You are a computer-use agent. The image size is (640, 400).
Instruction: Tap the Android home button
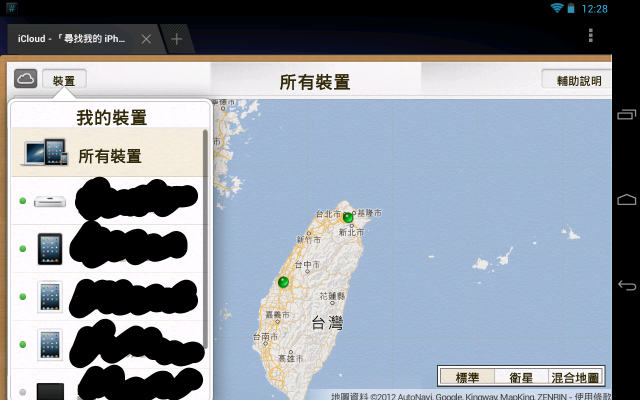(627, 200)
